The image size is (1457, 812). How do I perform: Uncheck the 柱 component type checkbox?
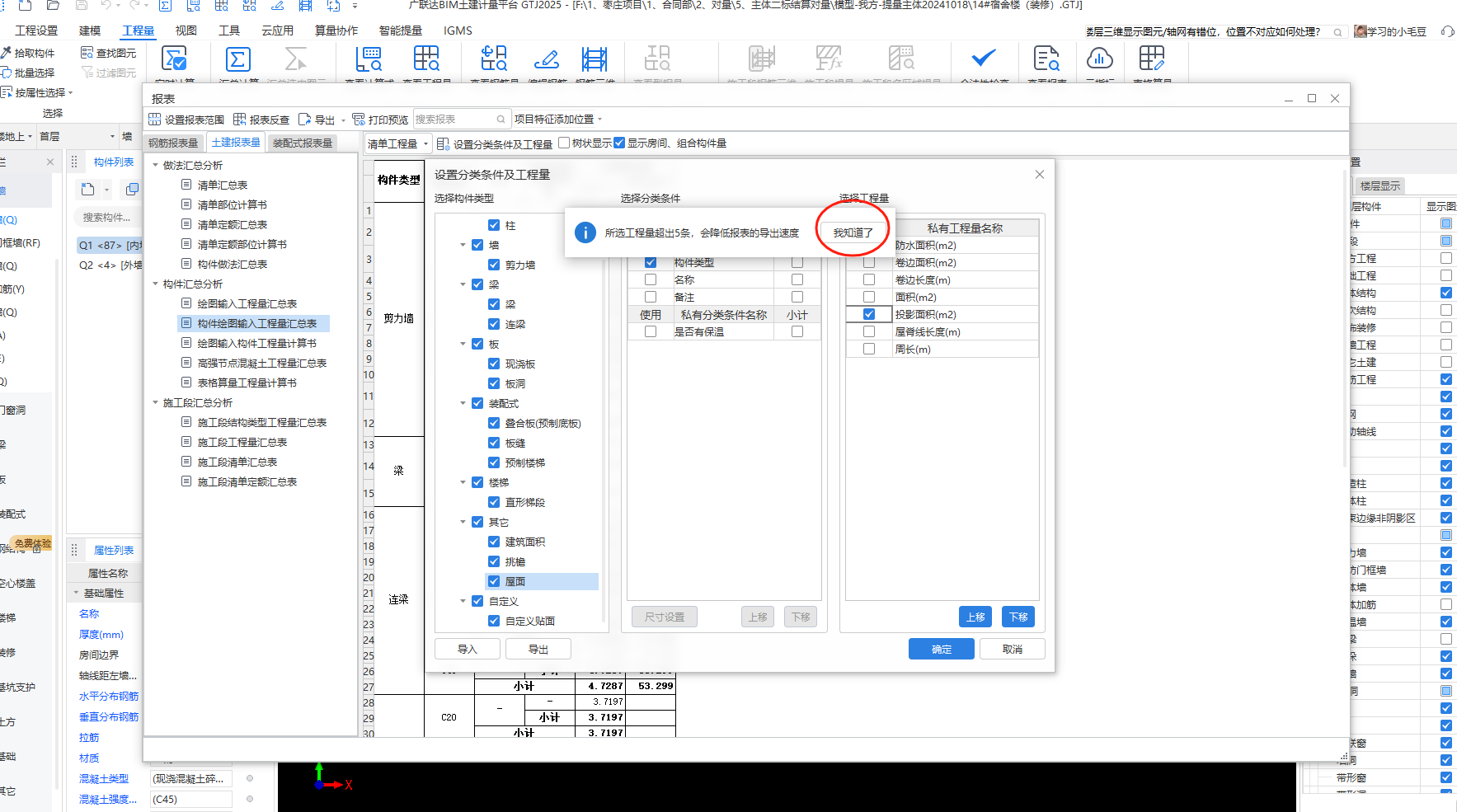tap(494, 225)
